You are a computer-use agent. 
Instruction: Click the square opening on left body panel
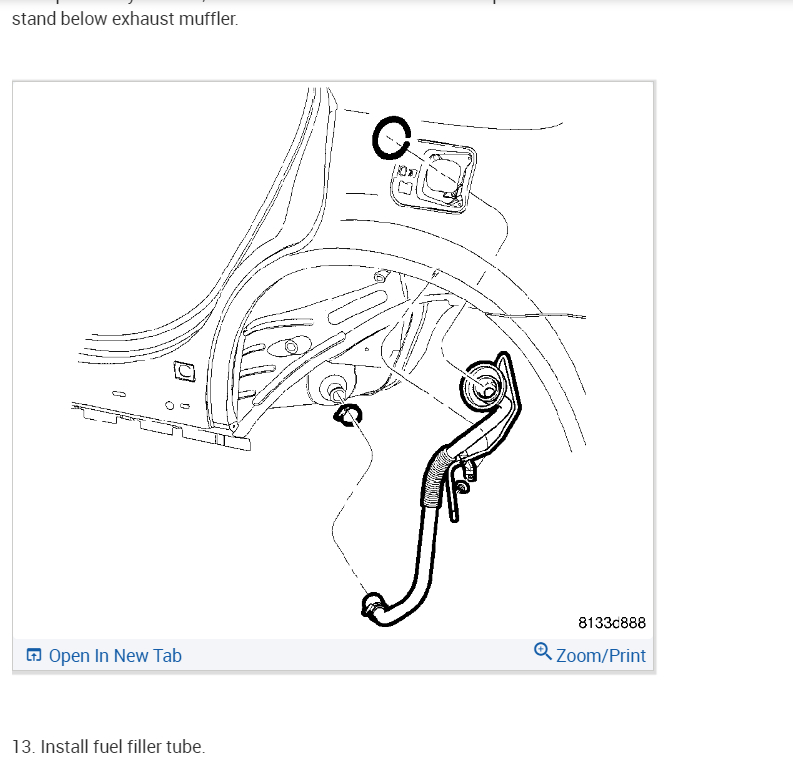(x=184, y=370)
